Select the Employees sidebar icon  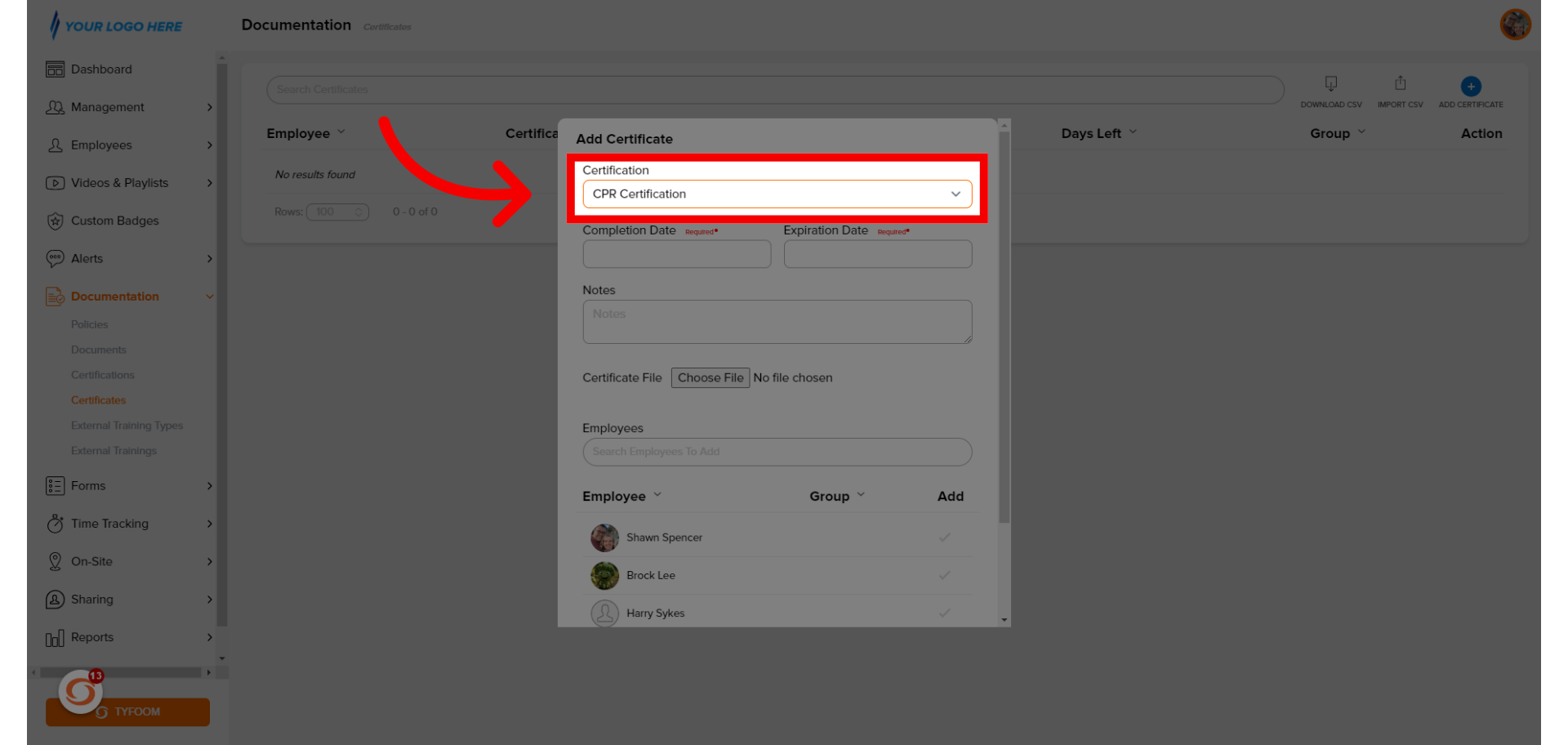[x=55, y=145]
